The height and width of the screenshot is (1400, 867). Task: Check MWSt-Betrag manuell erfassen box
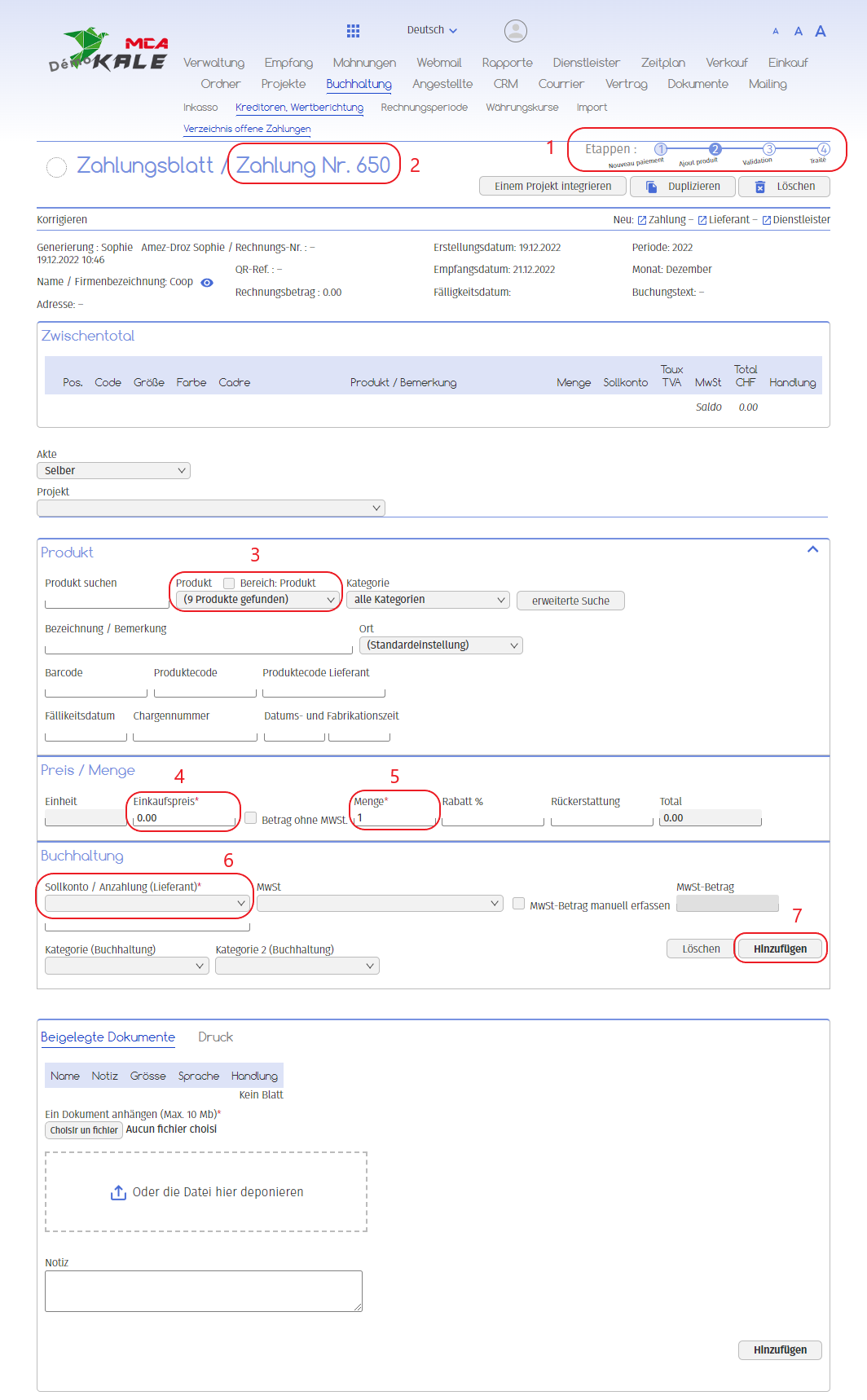[x=518, y=904]
